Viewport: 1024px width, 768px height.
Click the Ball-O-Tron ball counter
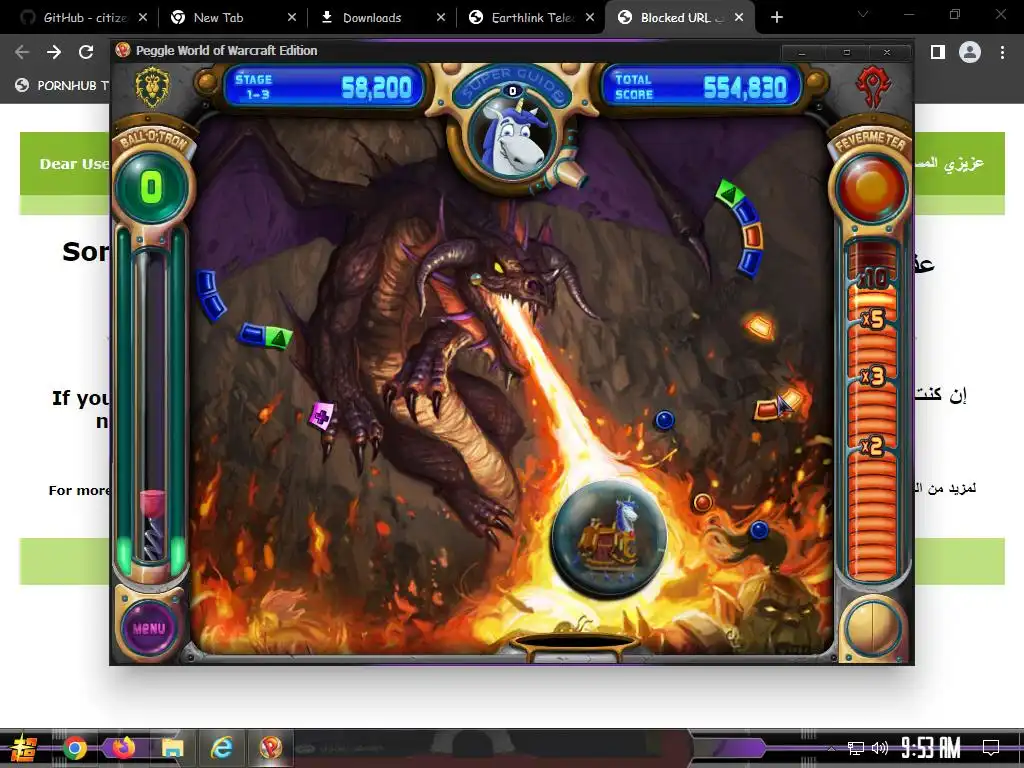(152, 187)
